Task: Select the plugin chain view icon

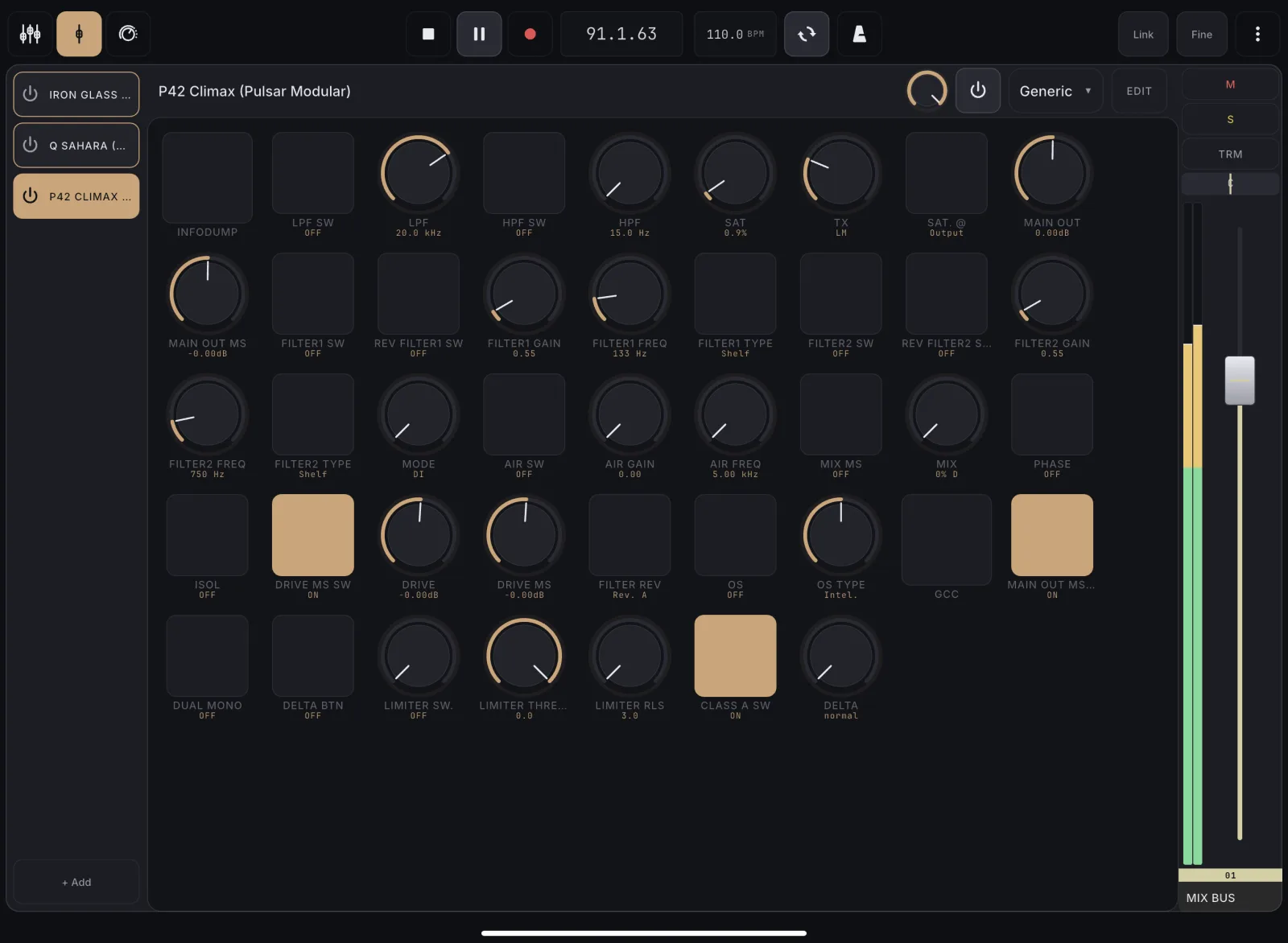Action: (x=79, y=34)
